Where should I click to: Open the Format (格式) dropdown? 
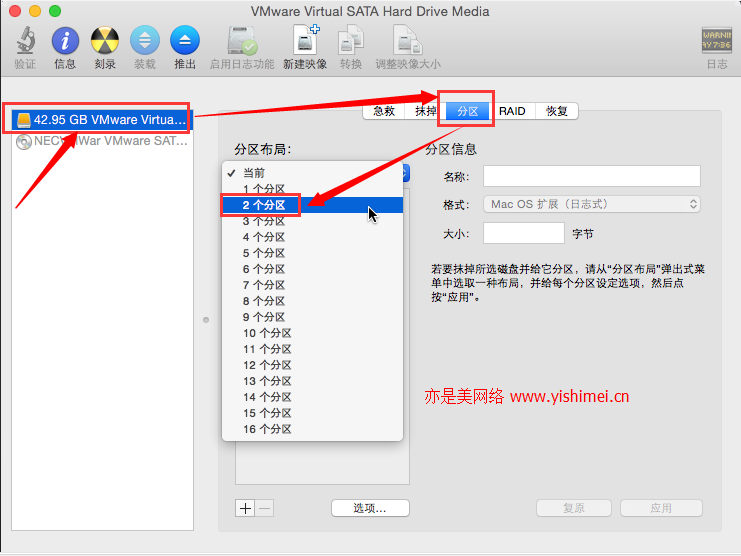(592, 205)
